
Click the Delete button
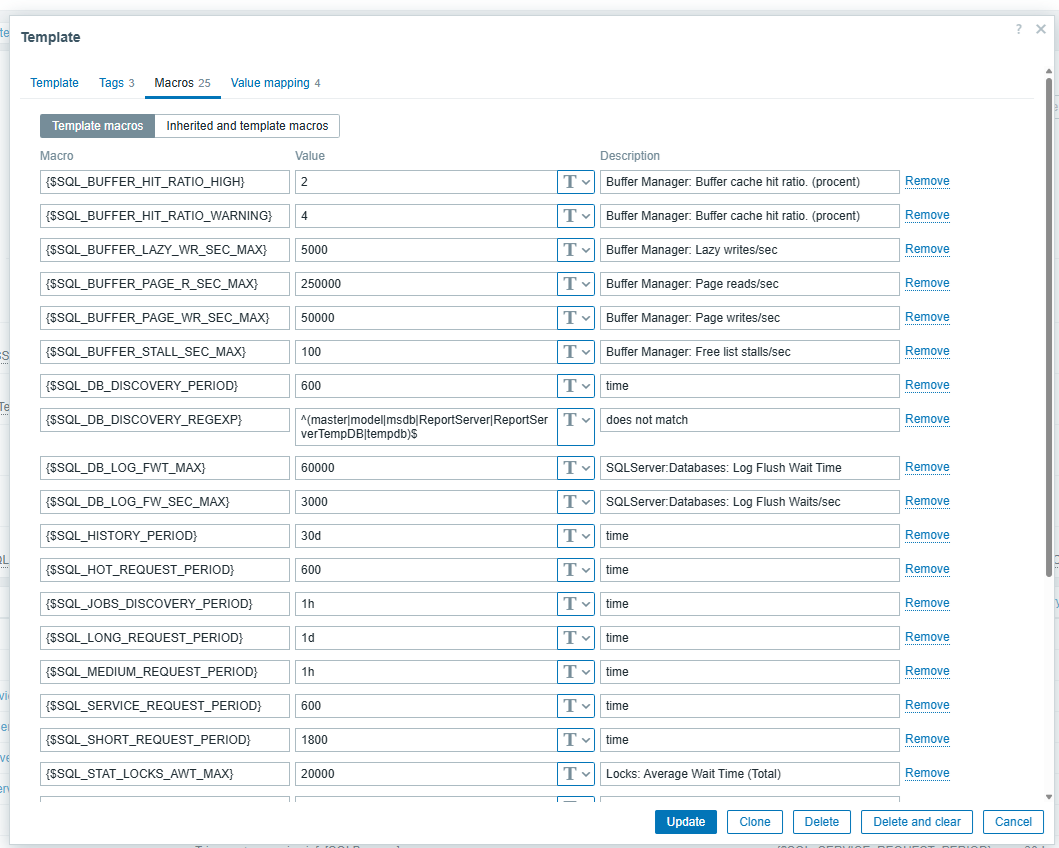click(822, 822)
